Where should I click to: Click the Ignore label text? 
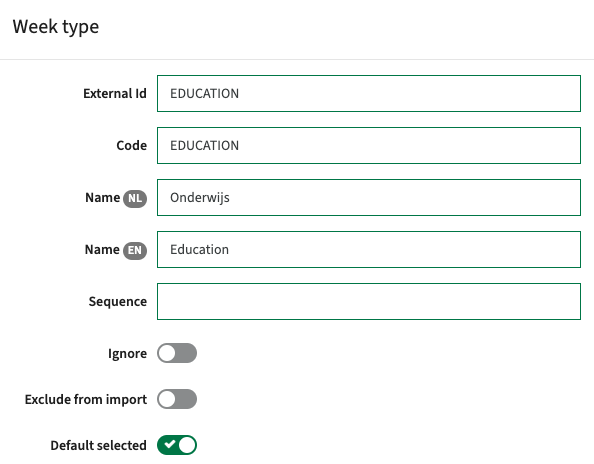127,354
